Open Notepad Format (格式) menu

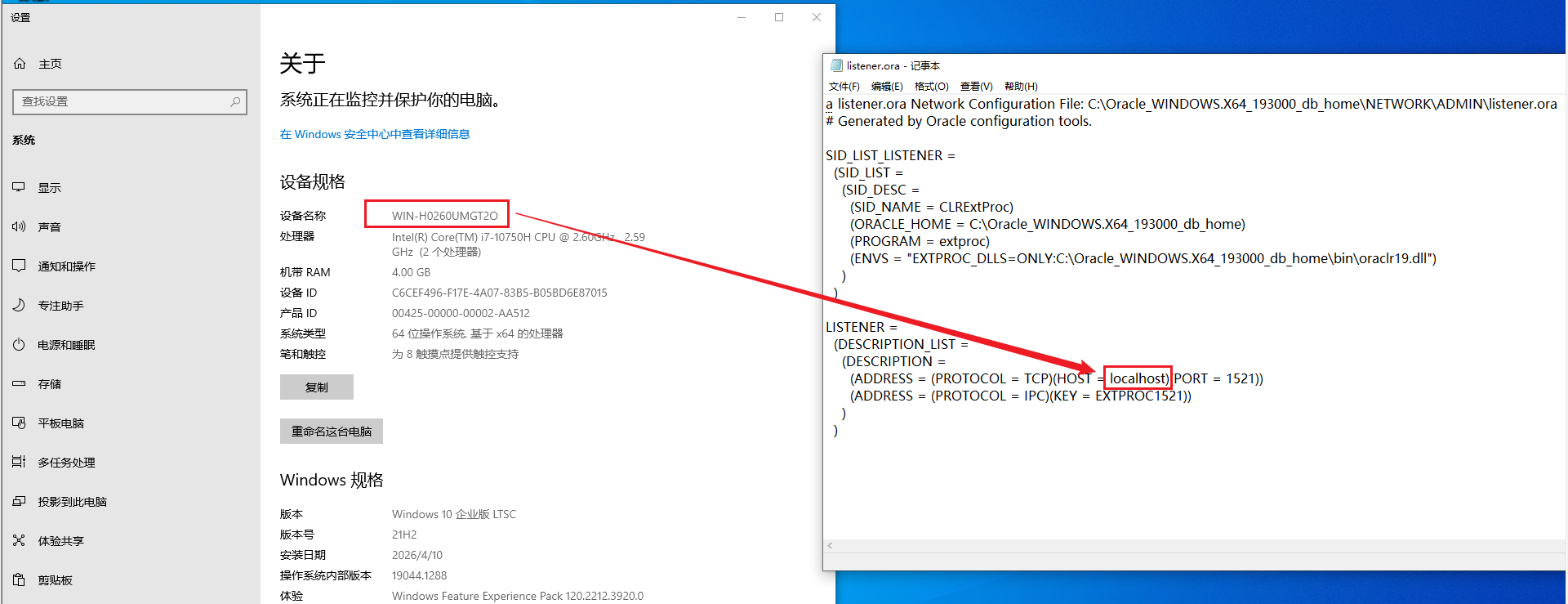tap(931, 87)
